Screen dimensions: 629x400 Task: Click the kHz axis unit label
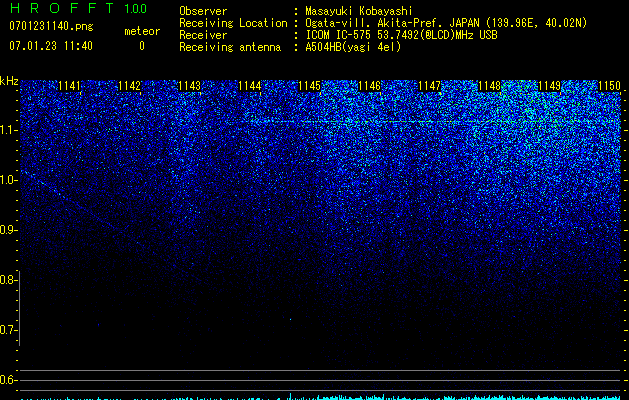9,81
